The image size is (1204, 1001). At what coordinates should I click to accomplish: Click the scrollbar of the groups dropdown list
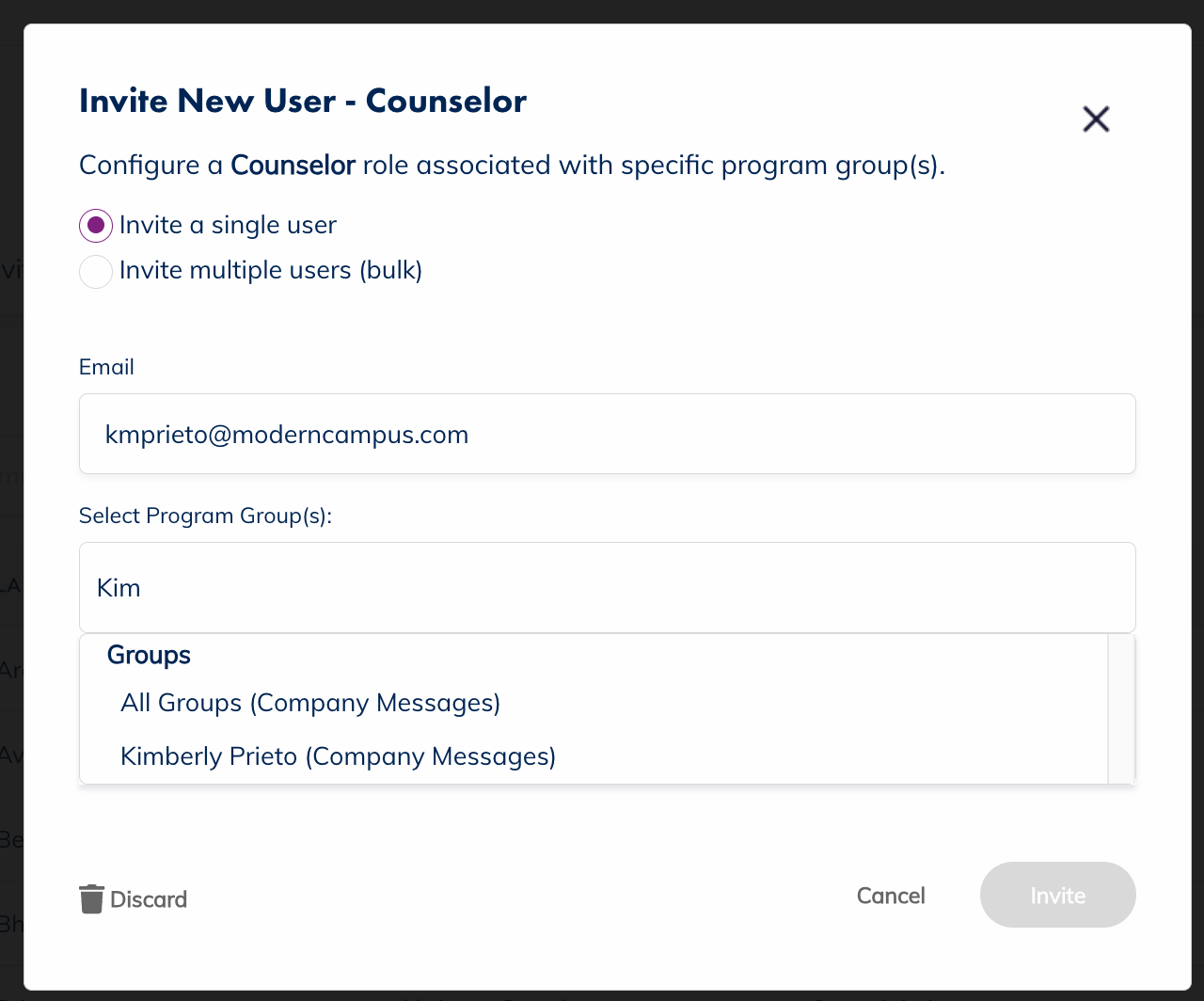[1121, 708]
